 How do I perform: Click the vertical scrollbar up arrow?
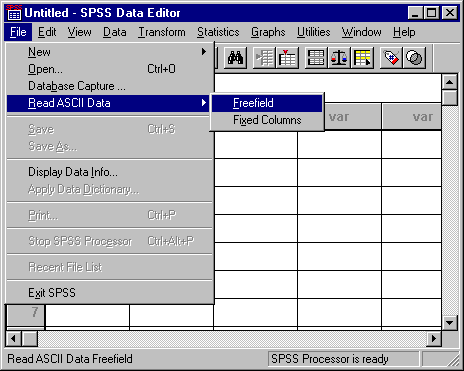coord(449,82)
